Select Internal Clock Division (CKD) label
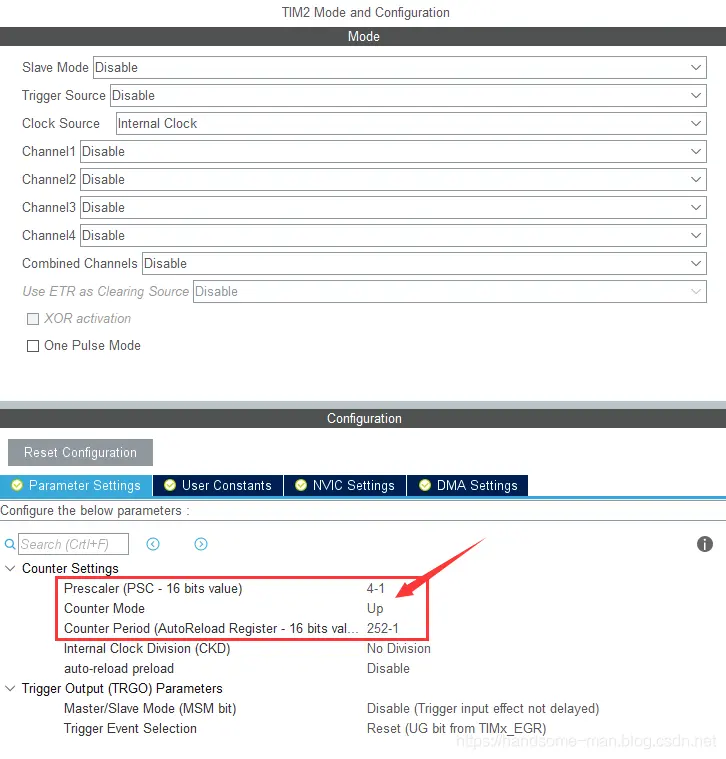Image resolution: width=726 pixels, height=759 pixels. pos(147,649)
